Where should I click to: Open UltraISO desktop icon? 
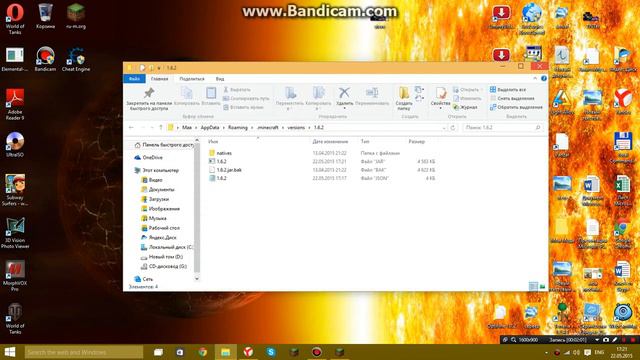[x=15, y=145]
